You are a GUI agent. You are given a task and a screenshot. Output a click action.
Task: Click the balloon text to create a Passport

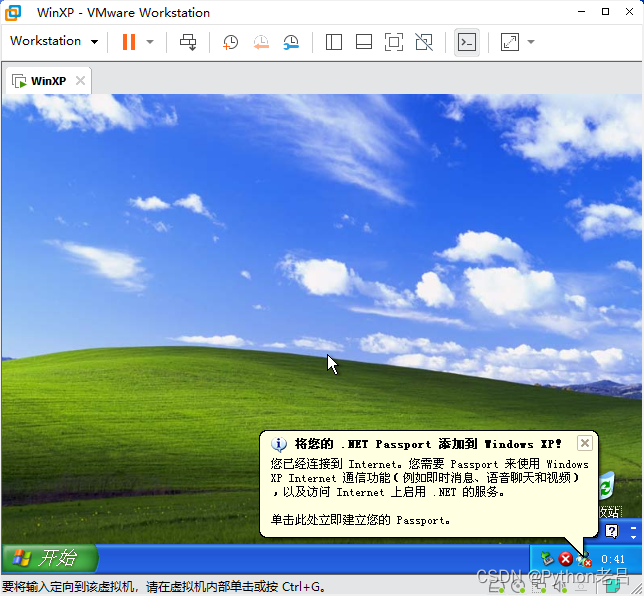(360, 520)
